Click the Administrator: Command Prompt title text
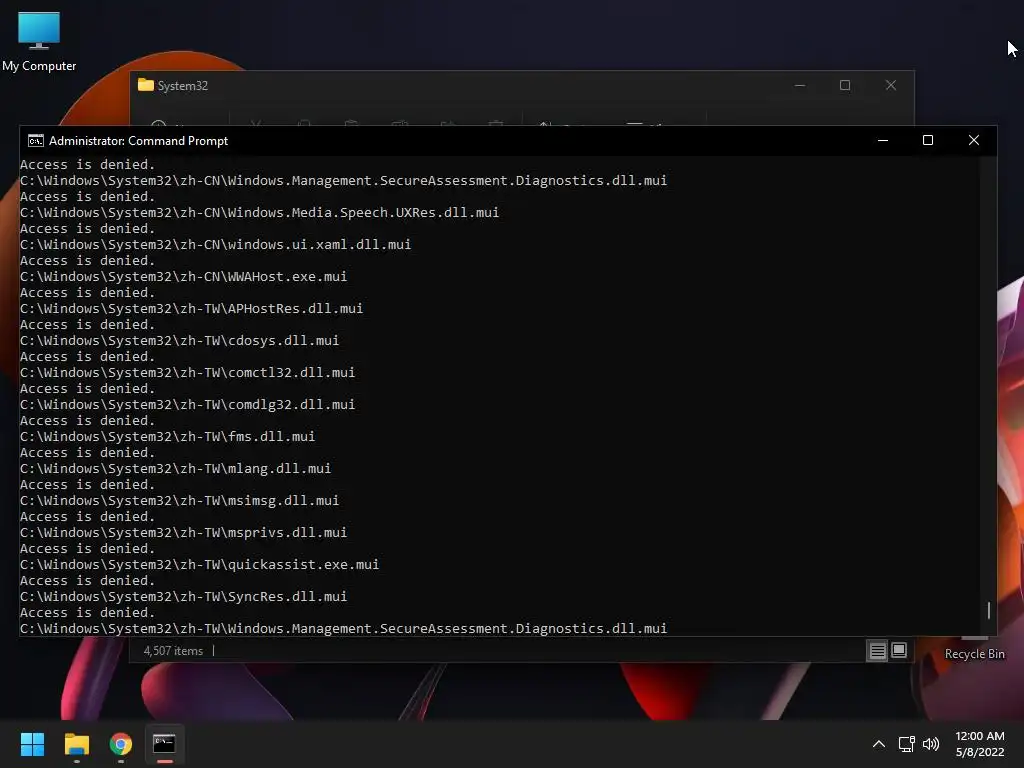This screenshot has height=768, width=1024. click(x=138, y=140)
